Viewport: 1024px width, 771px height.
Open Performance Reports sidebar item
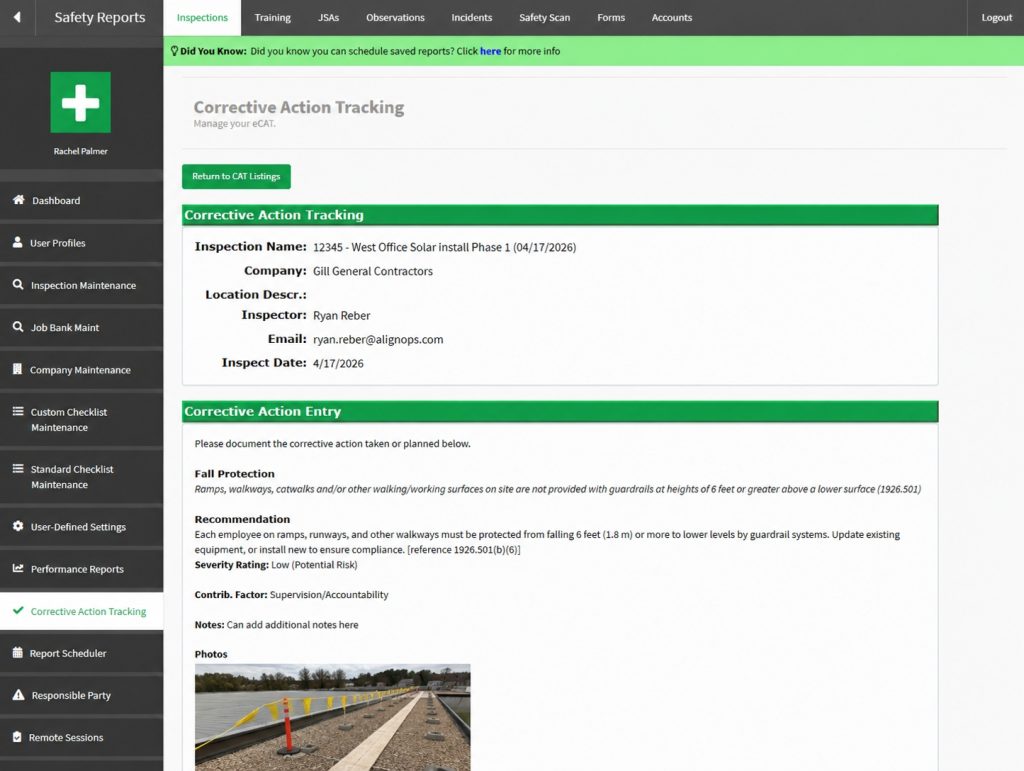82,569
